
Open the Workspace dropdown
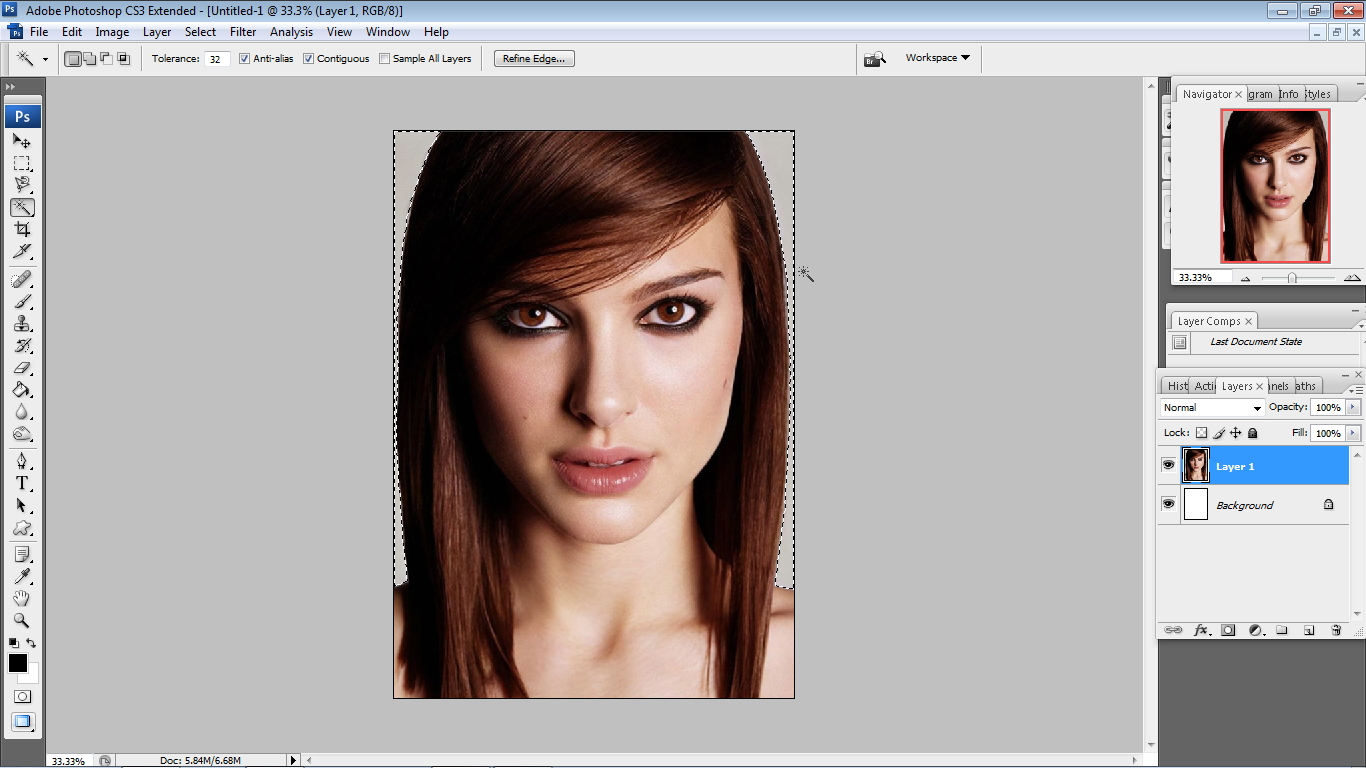pyautogui.click(x=937, y=58)
